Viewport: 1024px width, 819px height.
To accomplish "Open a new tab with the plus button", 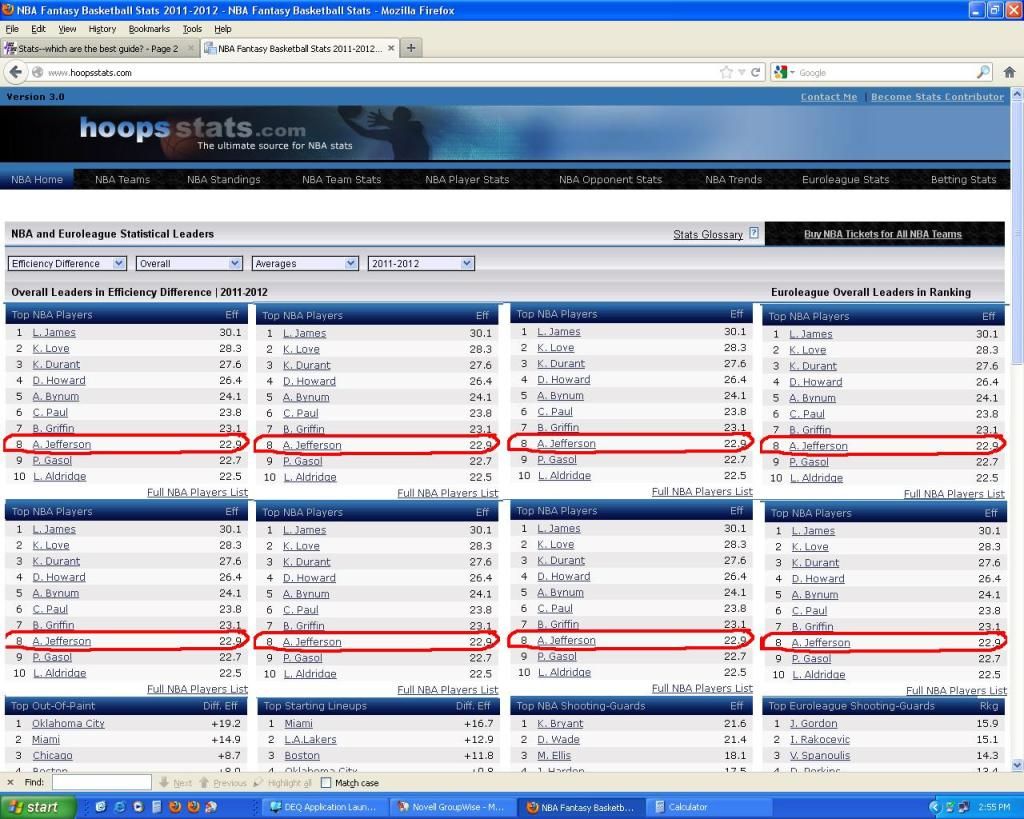I will [411, 48].
